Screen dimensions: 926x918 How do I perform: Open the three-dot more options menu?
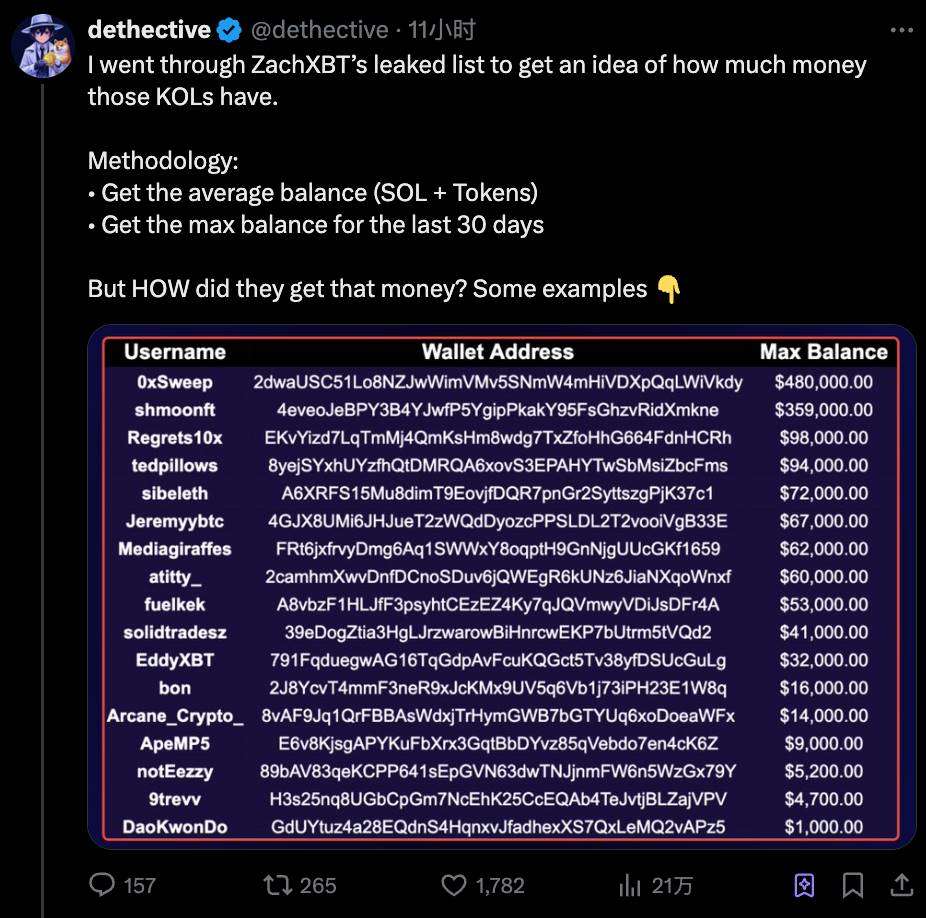pos(901,30)
